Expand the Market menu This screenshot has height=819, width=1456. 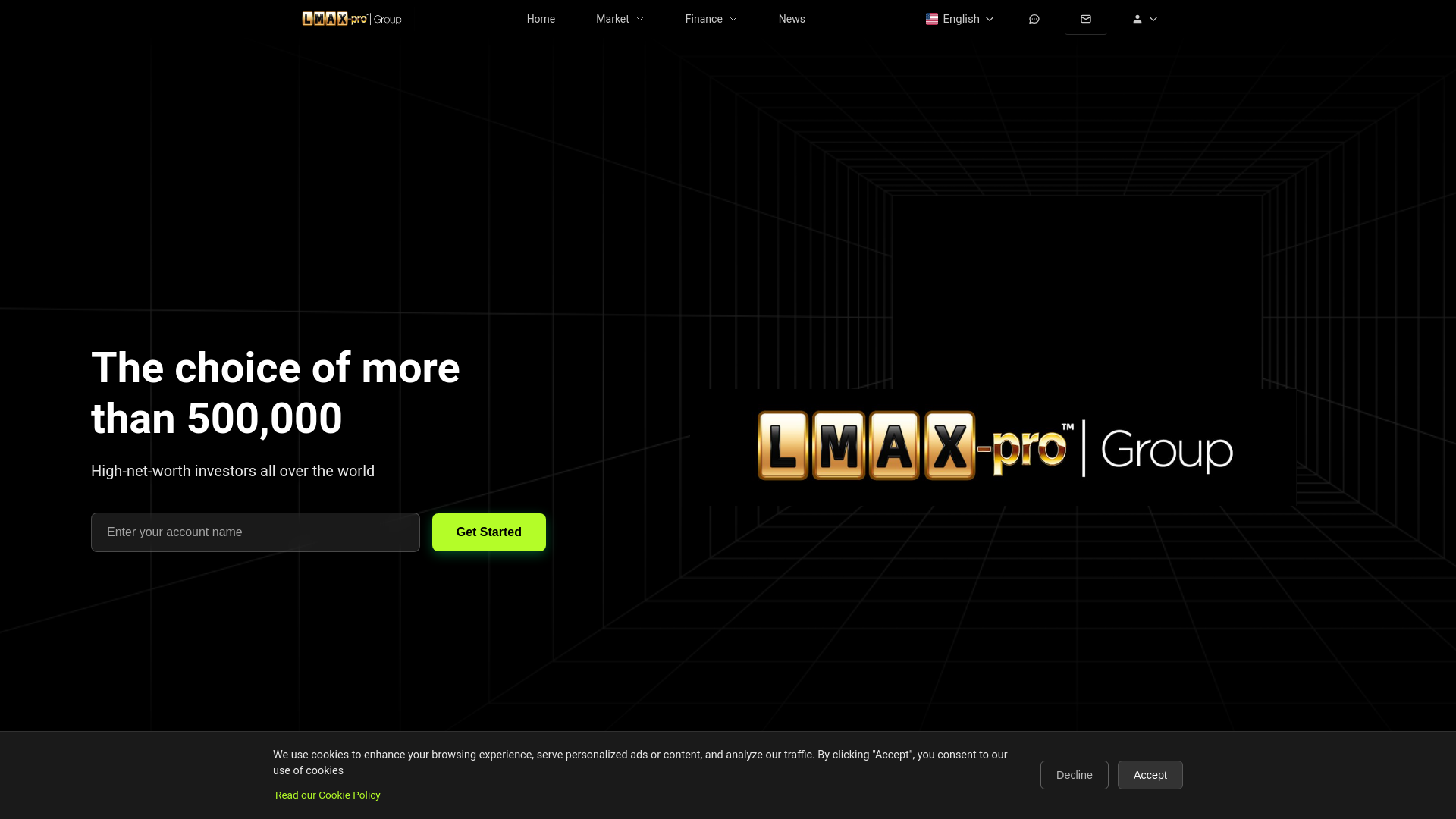tap(620, 19)
